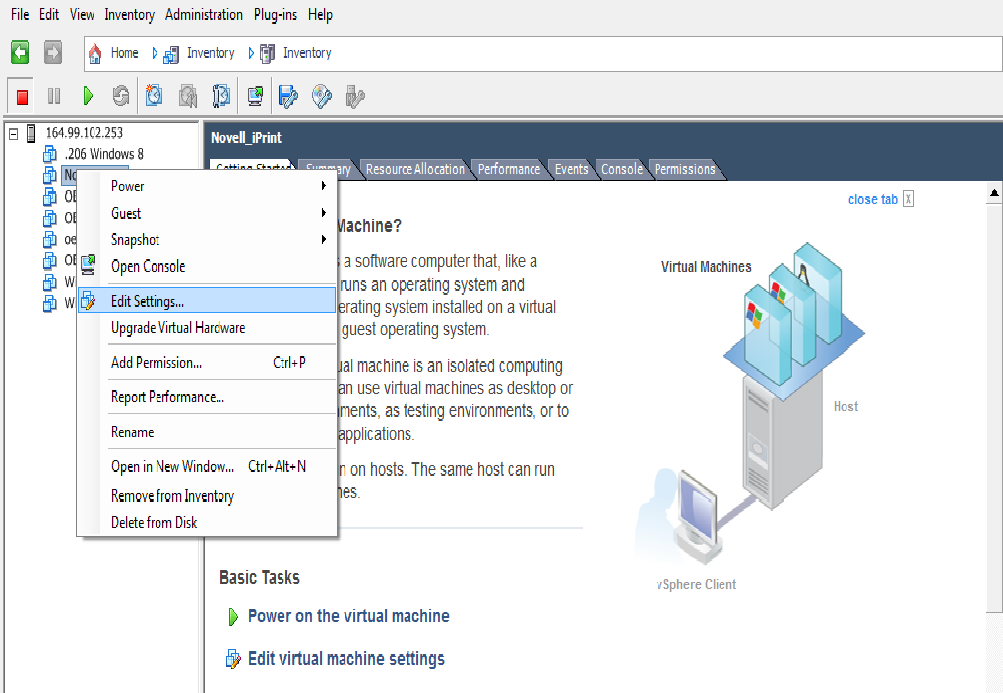Open the dropdown arrow between the two Inventory breadcrumbs
Screen dimensions: 1003x693
(x=251, y=53)
